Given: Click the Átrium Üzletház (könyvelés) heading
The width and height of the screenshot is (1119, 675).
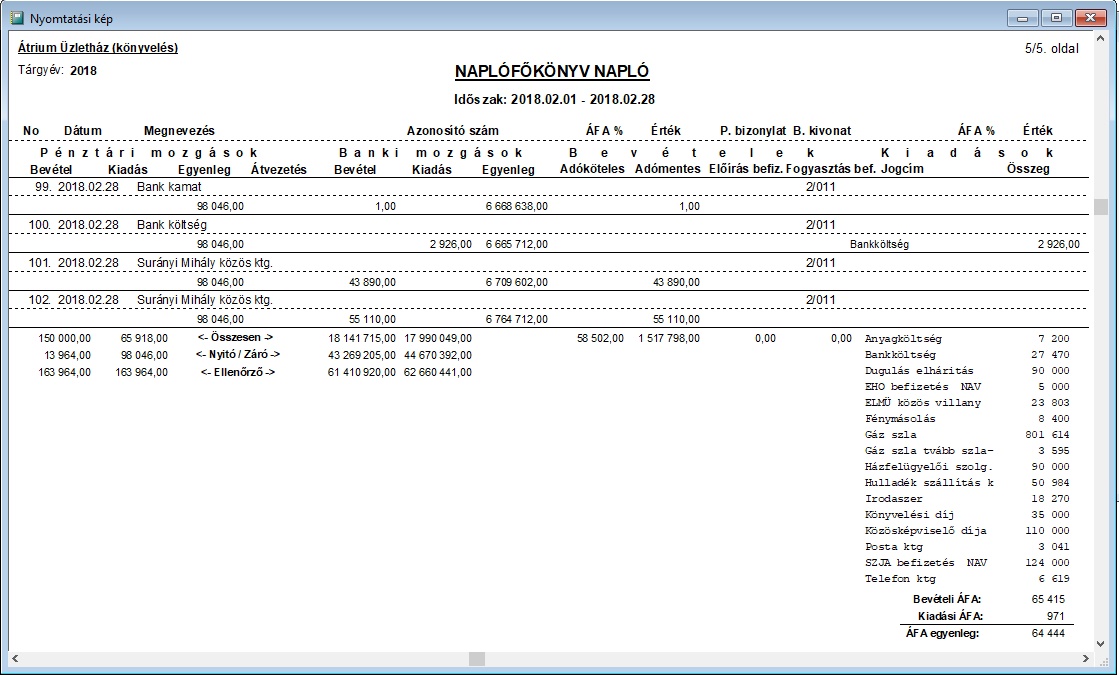Looking at the screenshot, I should pos(98,47).
